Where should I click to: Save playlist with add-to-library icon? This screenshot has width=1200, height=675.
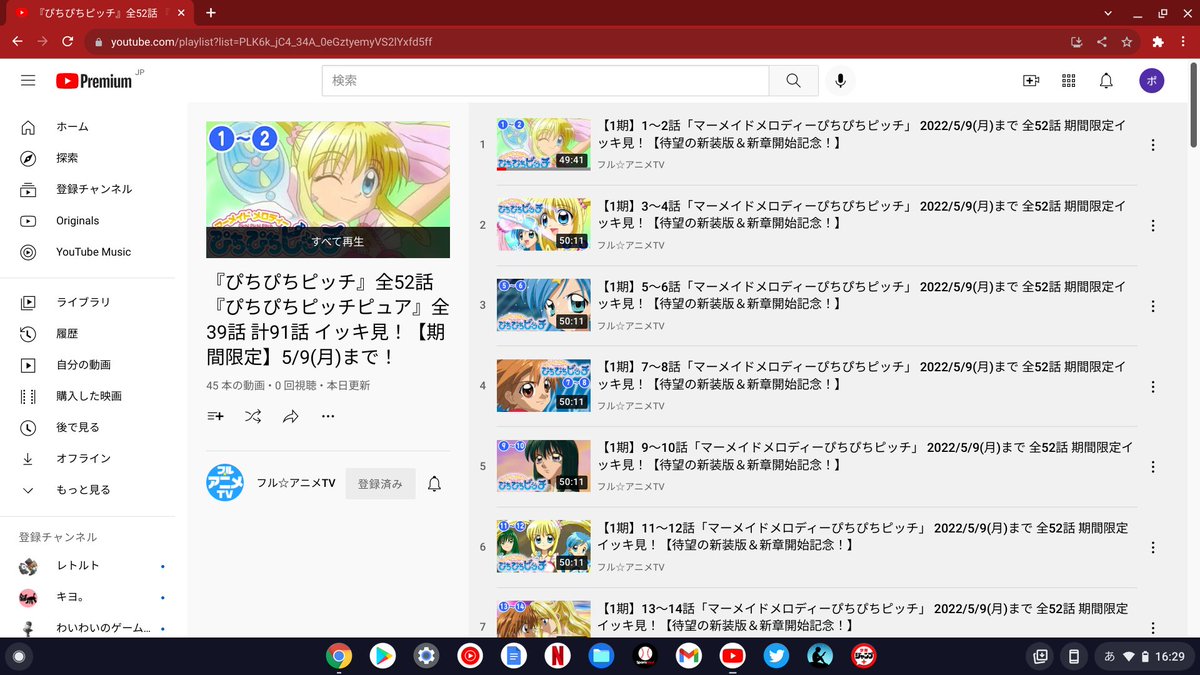(215, 416)
